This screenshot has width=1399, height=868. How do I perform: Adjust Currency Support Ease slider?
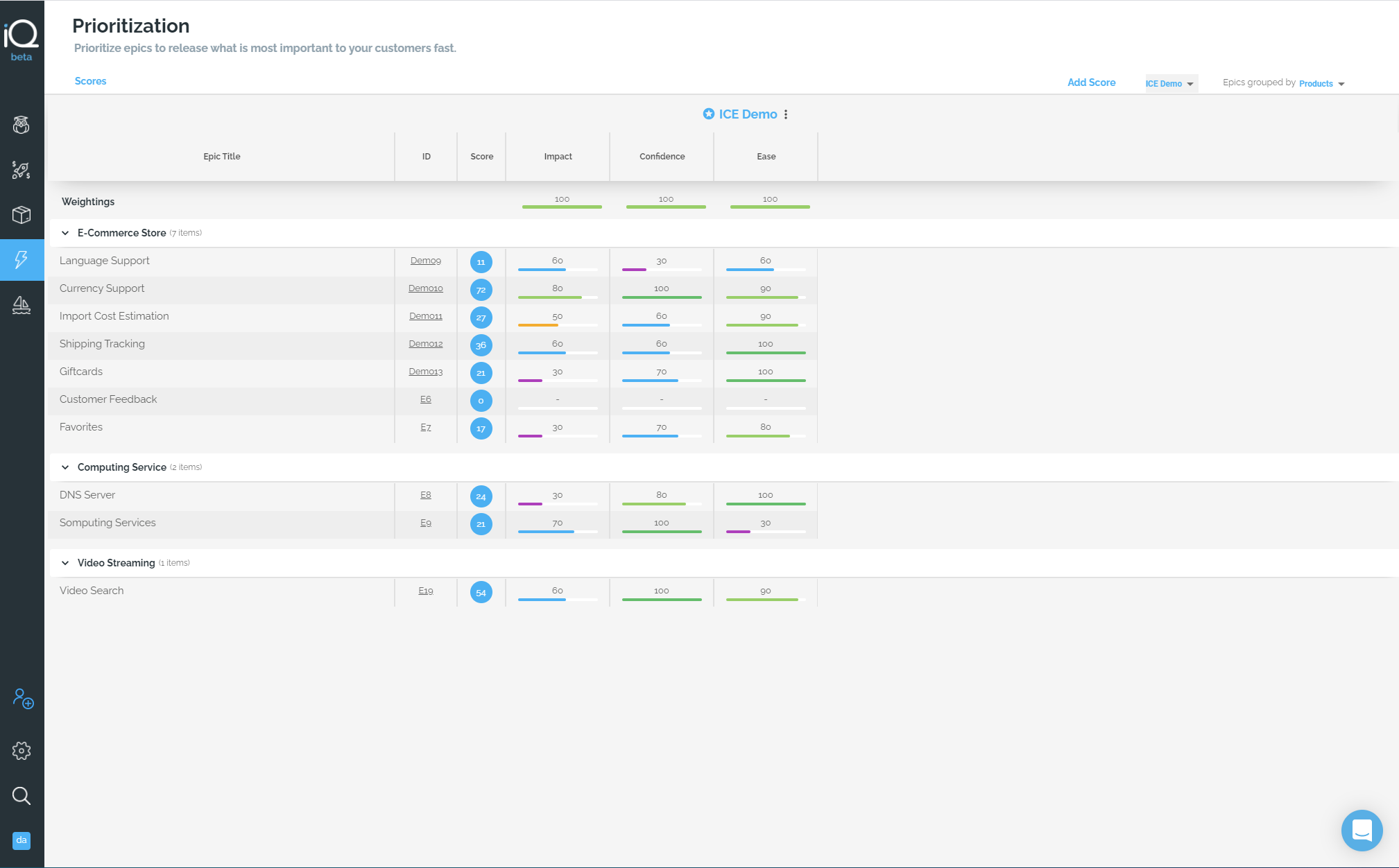[766, 297]
